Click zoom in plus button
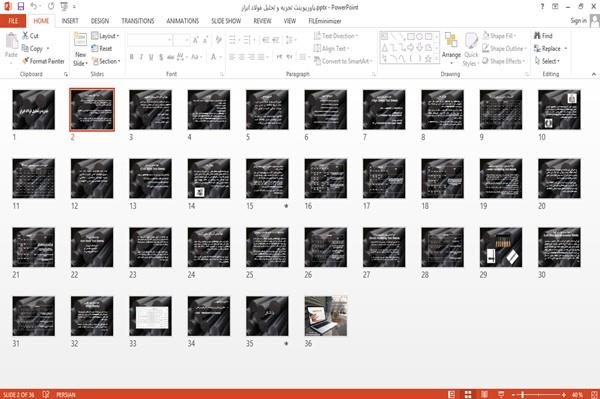The image size is (600, 399). point(564,394)
